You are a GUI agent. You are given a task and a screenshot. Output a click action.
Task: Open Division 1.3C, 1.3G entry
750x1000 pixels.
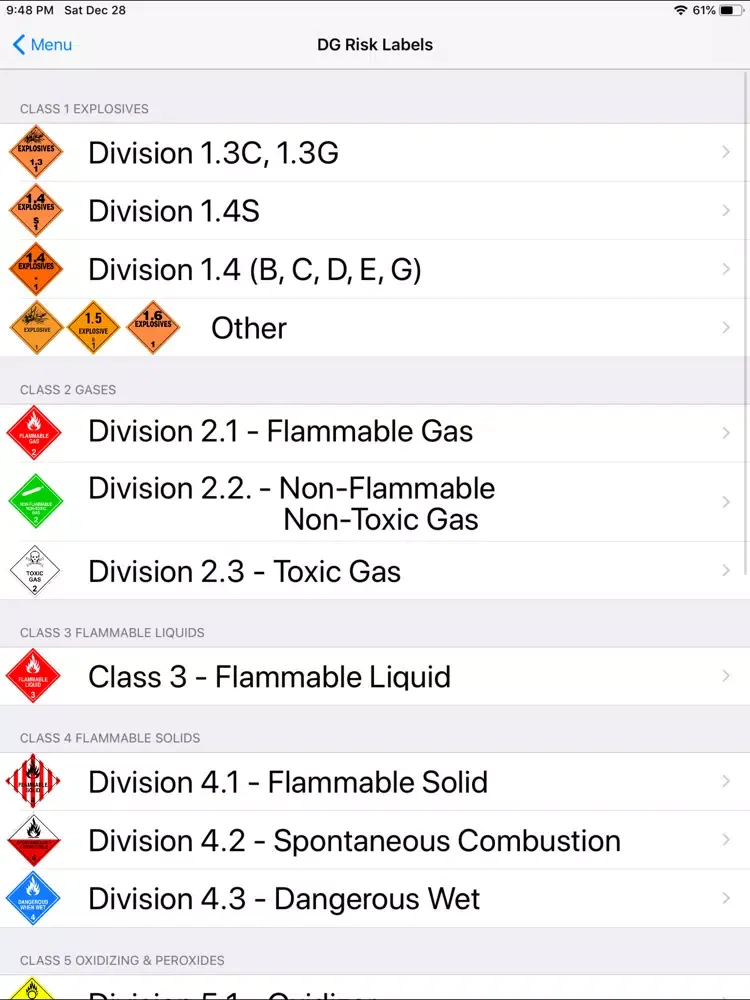(375, 152)
